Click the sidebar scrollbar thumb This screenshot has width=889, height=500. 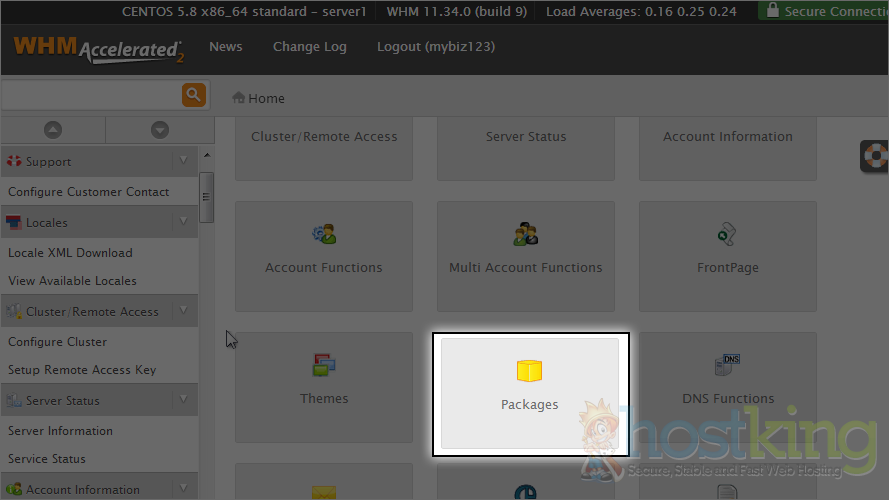(x=206, y=196)
